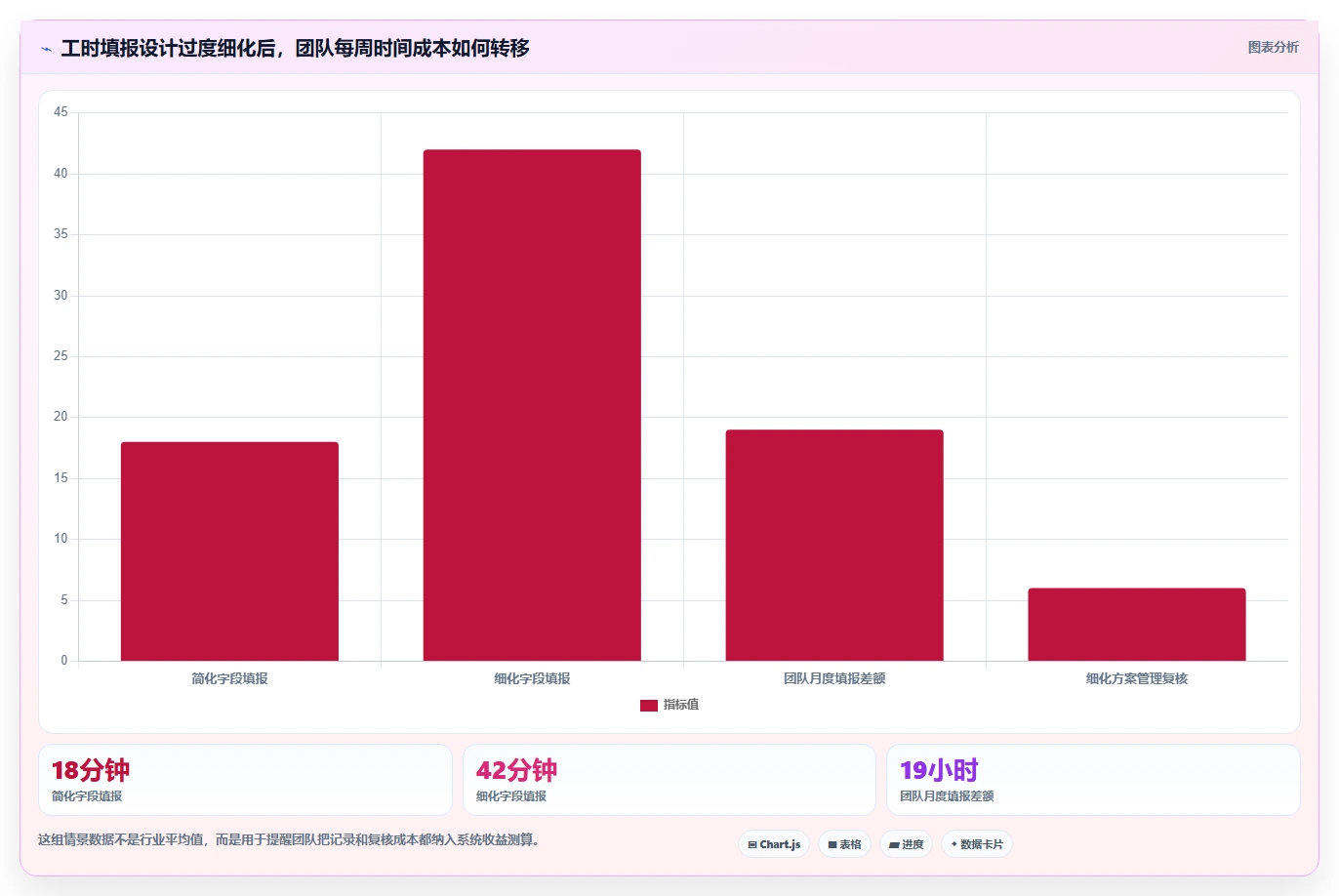This screenshot has height=896, width=1339.
Task: Click the lightning icon beside the title
Action: (46, 49)
